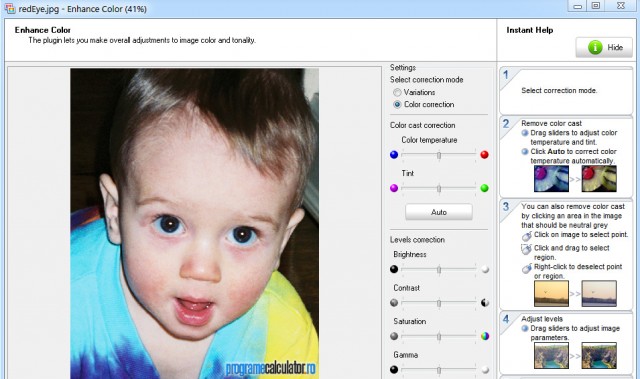Click the baby photo preview image
The height and width of the screenshot is (379, 640).
tap(194, 223)
